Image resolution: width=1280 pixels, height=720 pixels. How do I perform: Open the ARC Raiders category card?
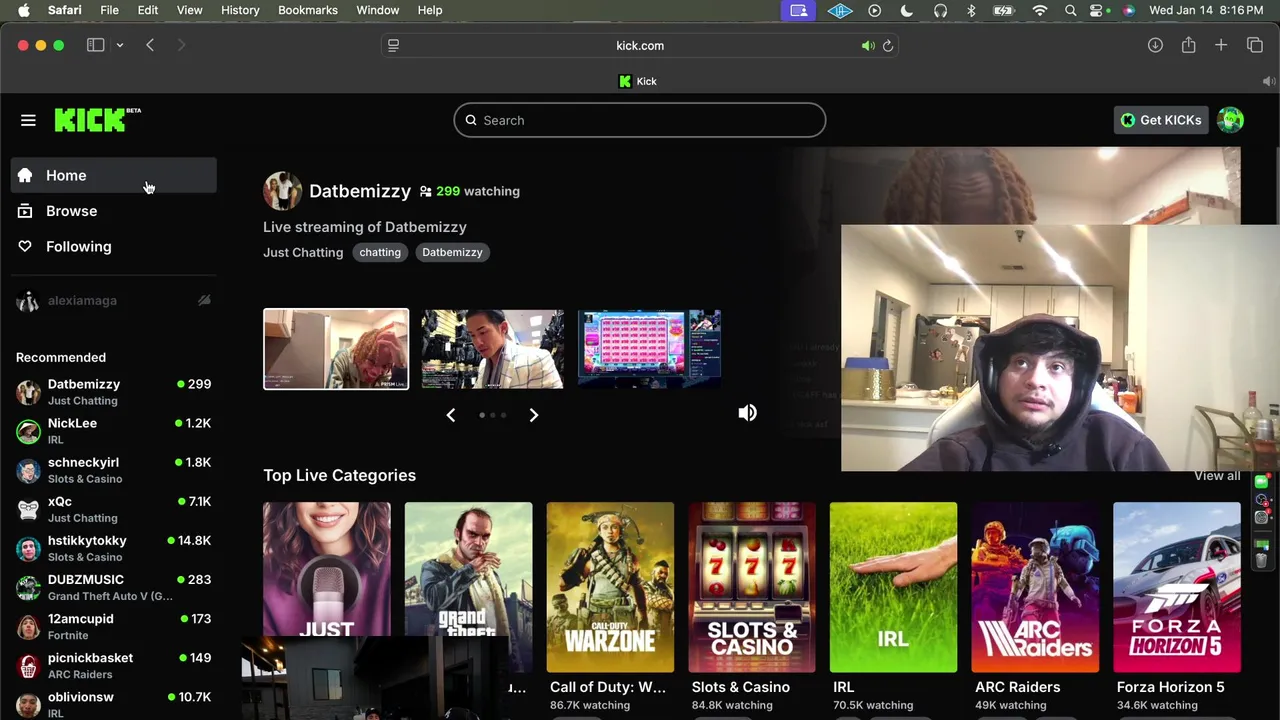[1035, 586]
